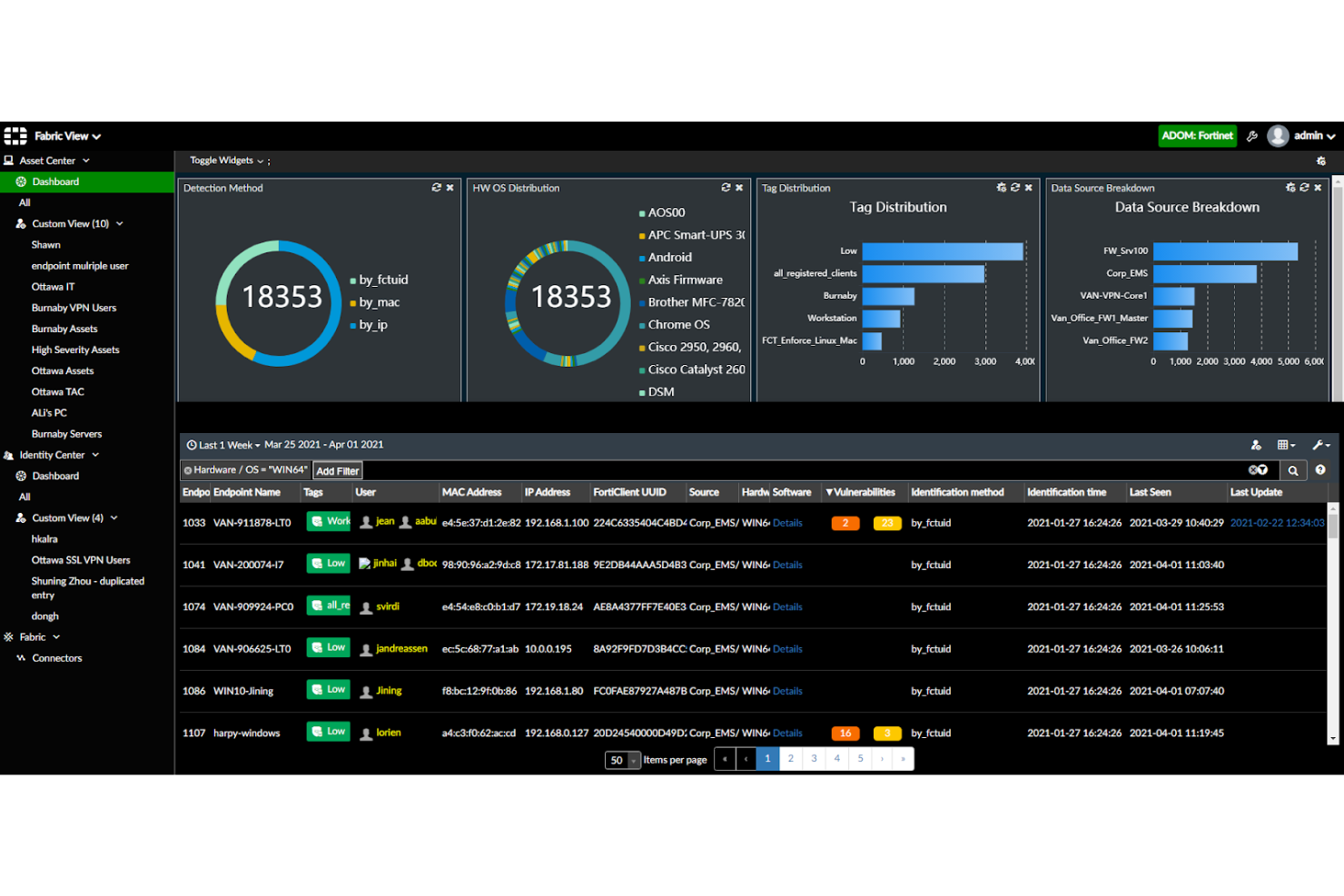Click the dashboard settings gear at top right
The image size is (1344, 896).
tap(1320, 160)
